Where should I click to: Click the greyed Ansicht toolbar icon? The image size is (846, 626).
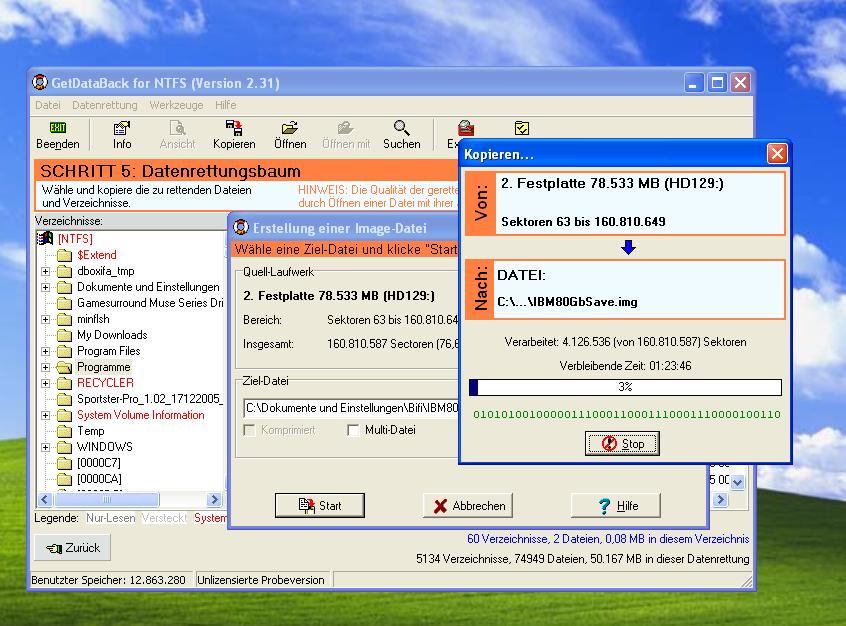[178, 128]
